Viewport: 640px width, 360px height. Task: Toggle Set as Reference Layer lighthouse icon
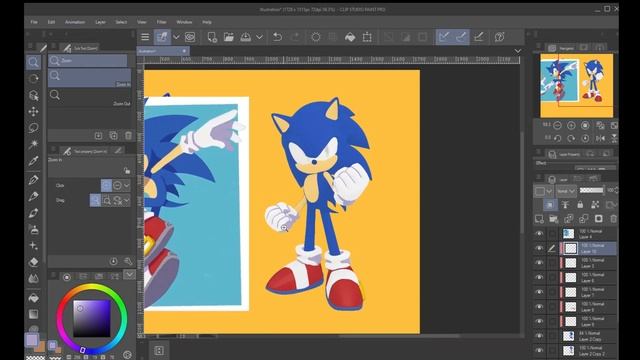click(x=565, y=204)
